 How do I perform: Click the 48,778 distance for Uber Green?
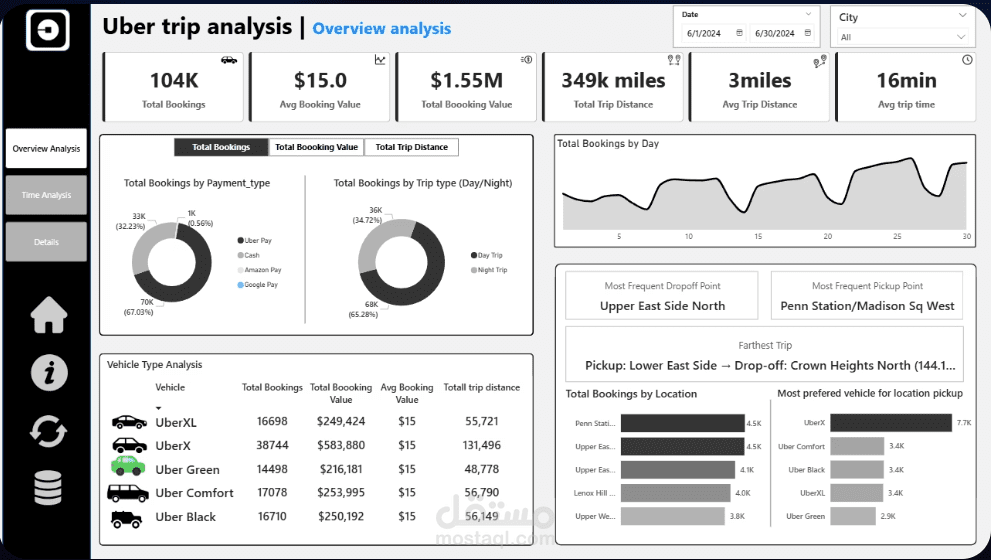pyautogui.click(x=482, y=469)
